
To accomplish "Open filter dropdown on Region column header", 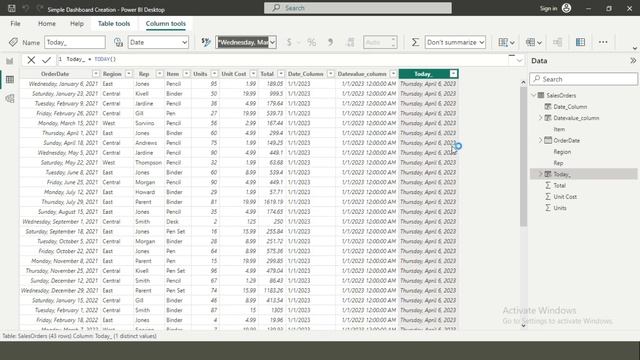I will tap(129, 74).
